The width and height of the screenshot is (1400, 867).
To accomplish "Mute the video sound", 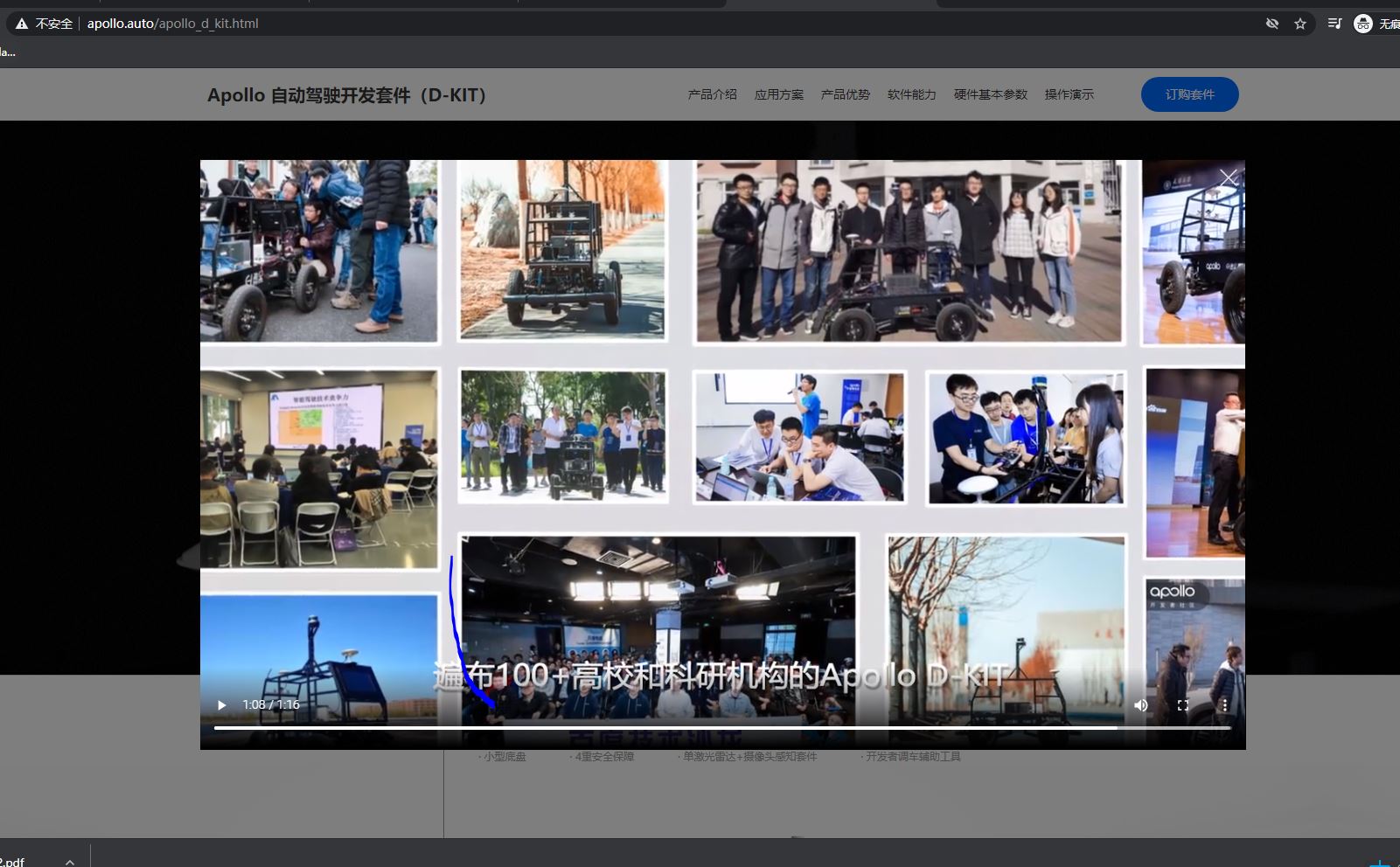I will point(1141,705).
